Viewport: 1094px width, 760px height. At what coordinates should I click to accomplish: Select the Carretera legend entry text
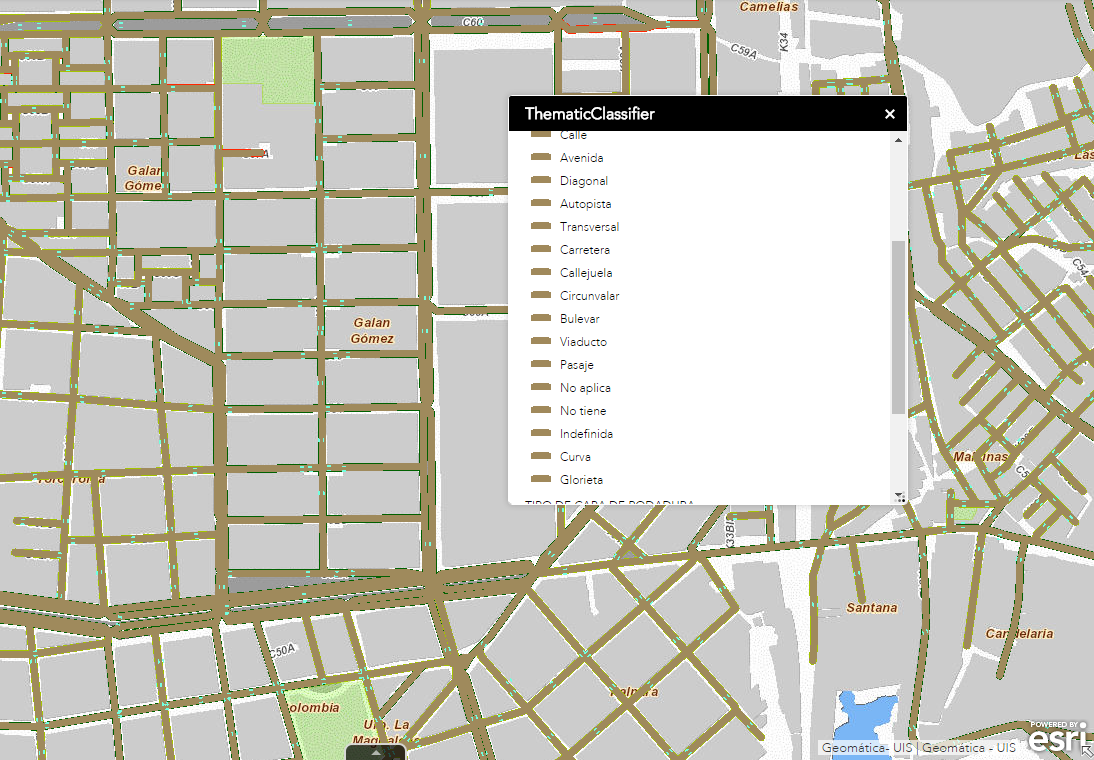point(585,250)
